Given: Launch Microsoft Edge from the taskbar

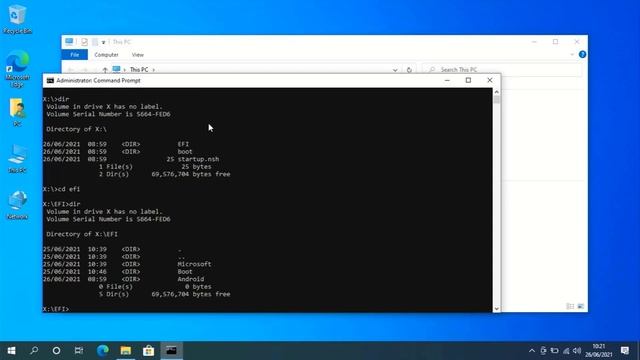Looking at the screenshot, I should 102,351.
